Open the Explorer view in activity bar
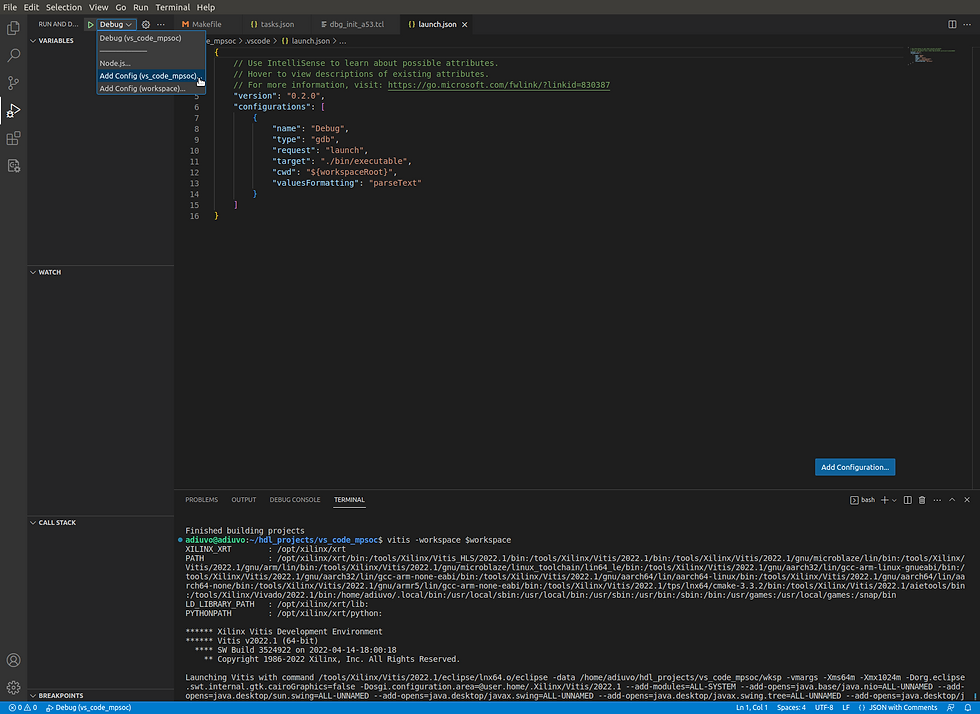 [x=13, y=28]
